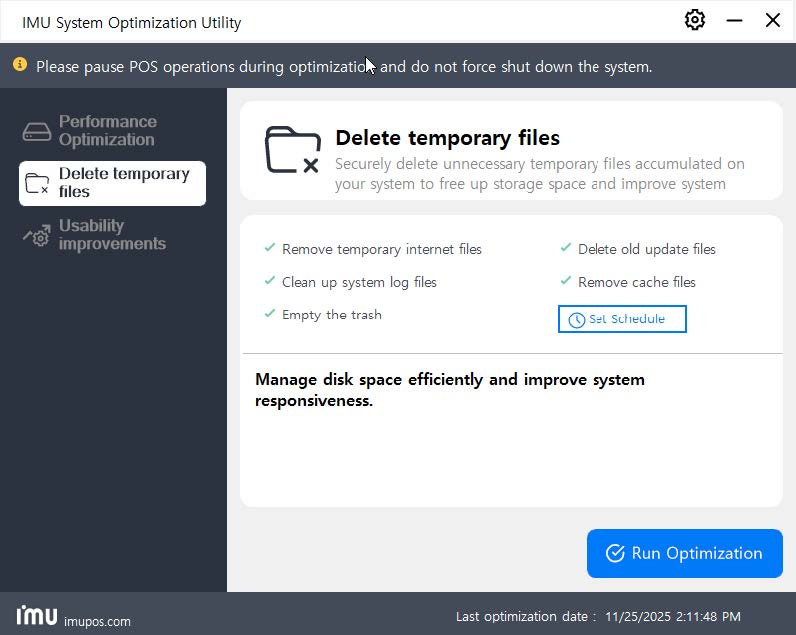Viewport: 796px width, 635px height.
Task: Click 'Remove cache files' label
Action: click(637, 282)
